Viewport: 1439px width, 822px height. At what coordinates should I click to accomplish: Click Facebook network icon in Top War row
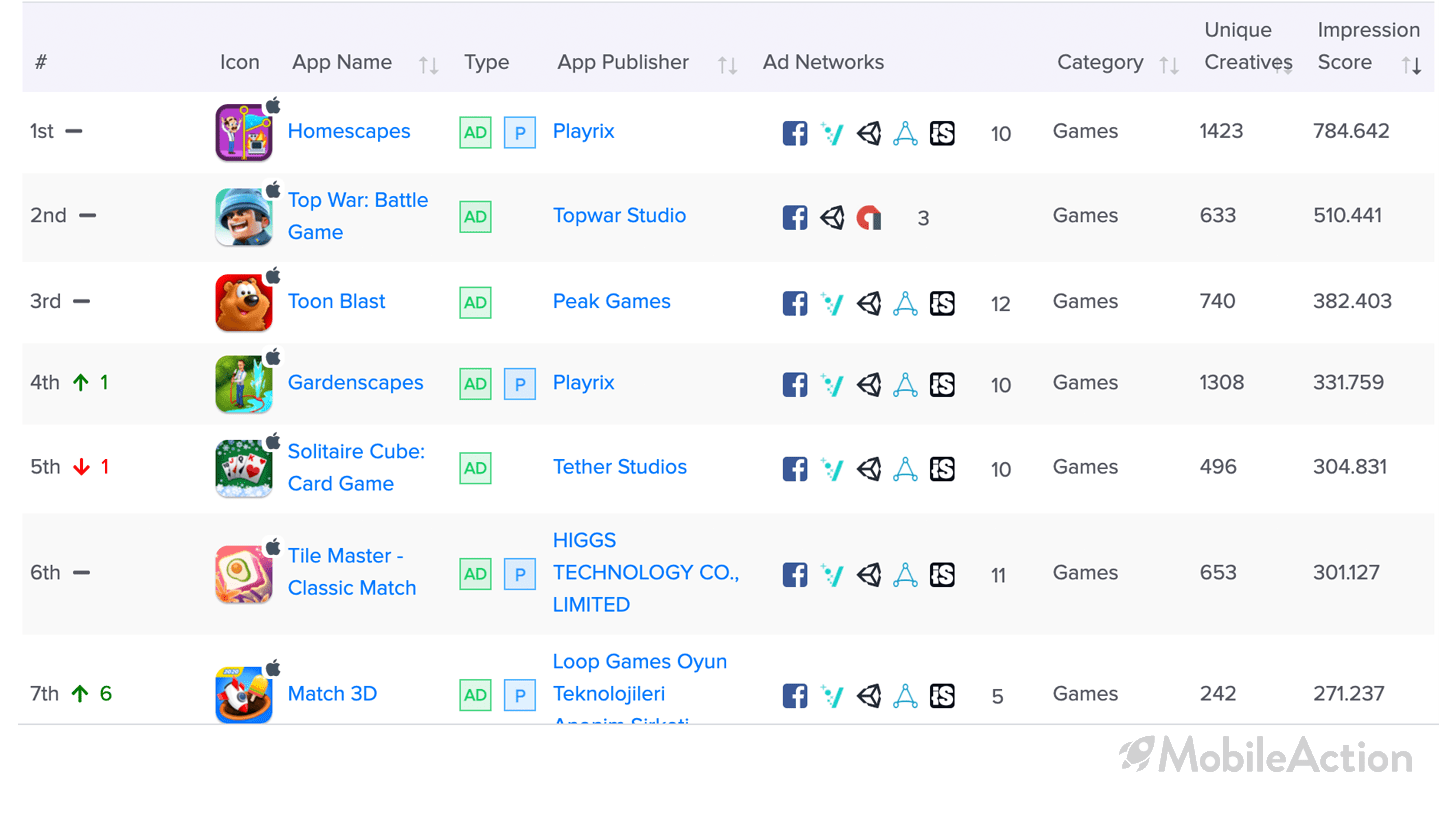tap(795, 217)
